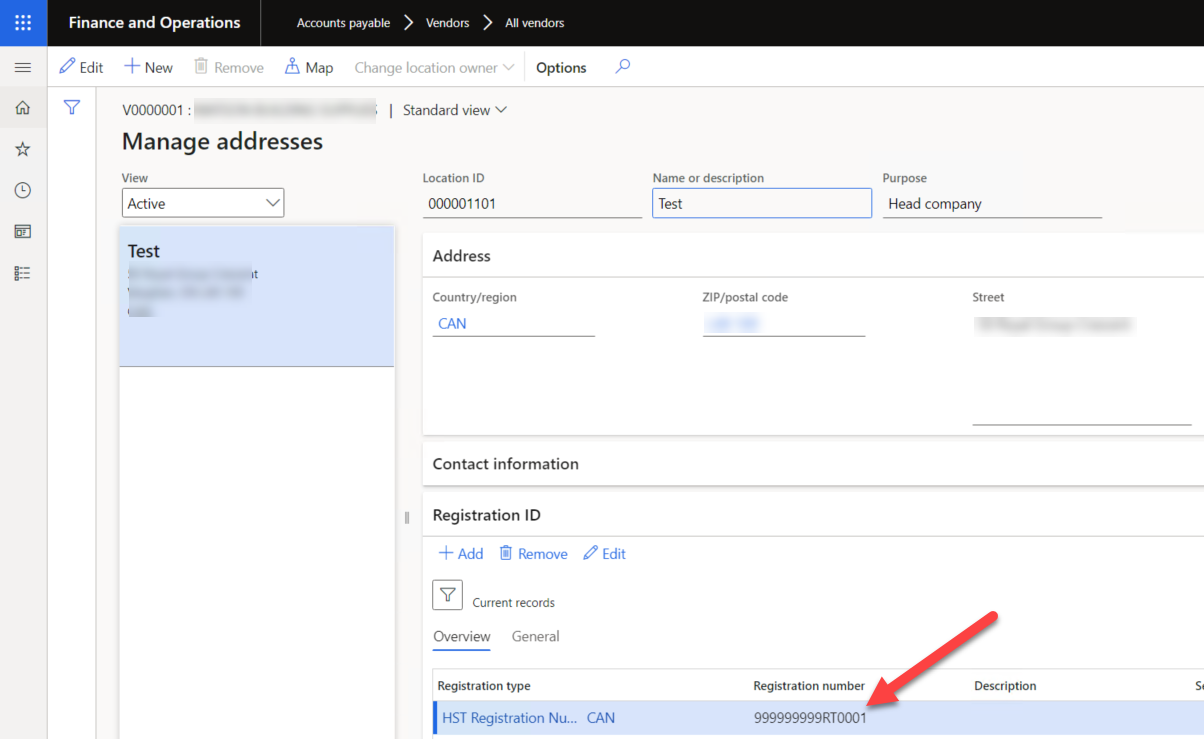Screen dimensions: 1204x739
Task: Open the filter pane funnel icon
Action: tap(72, 108)
